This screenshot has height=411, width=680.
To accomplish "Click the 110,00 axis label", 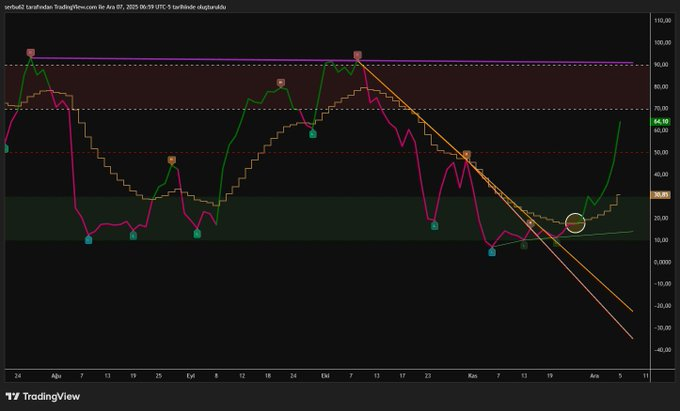I will [x=662, y=20].
